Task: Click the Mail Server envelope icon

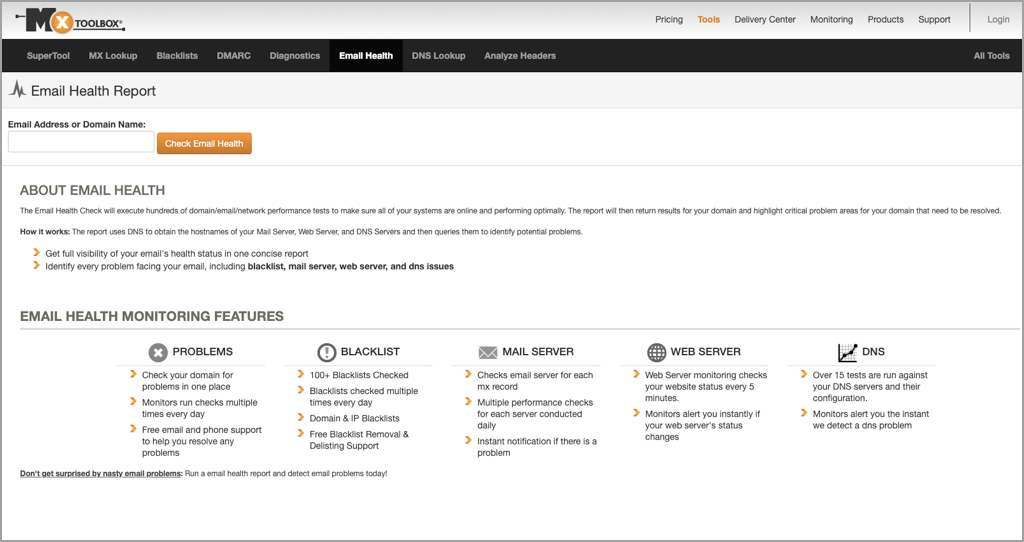Action: [488, 352]
